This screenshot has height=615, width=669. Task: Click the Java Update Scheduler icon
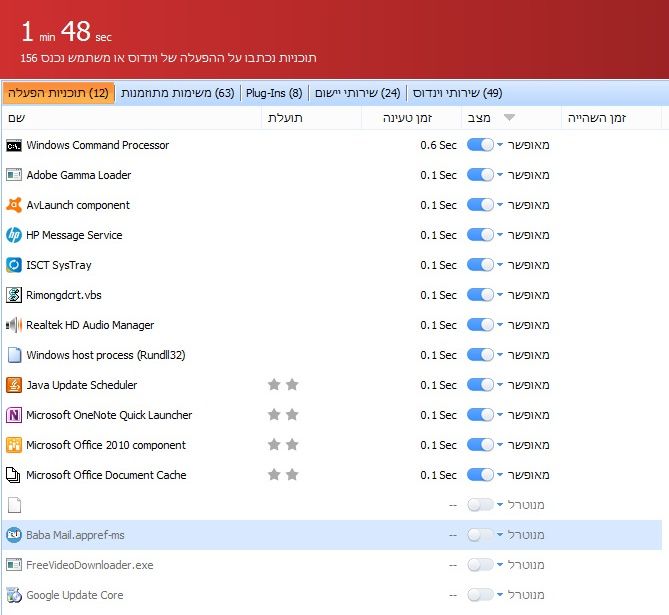14,385
